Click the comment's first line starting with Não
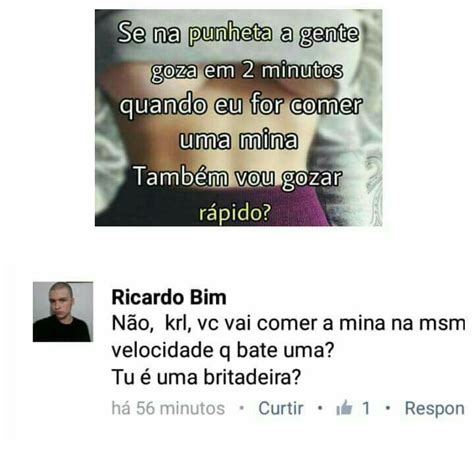The image size is (474, 474). (x=288, y=323)
